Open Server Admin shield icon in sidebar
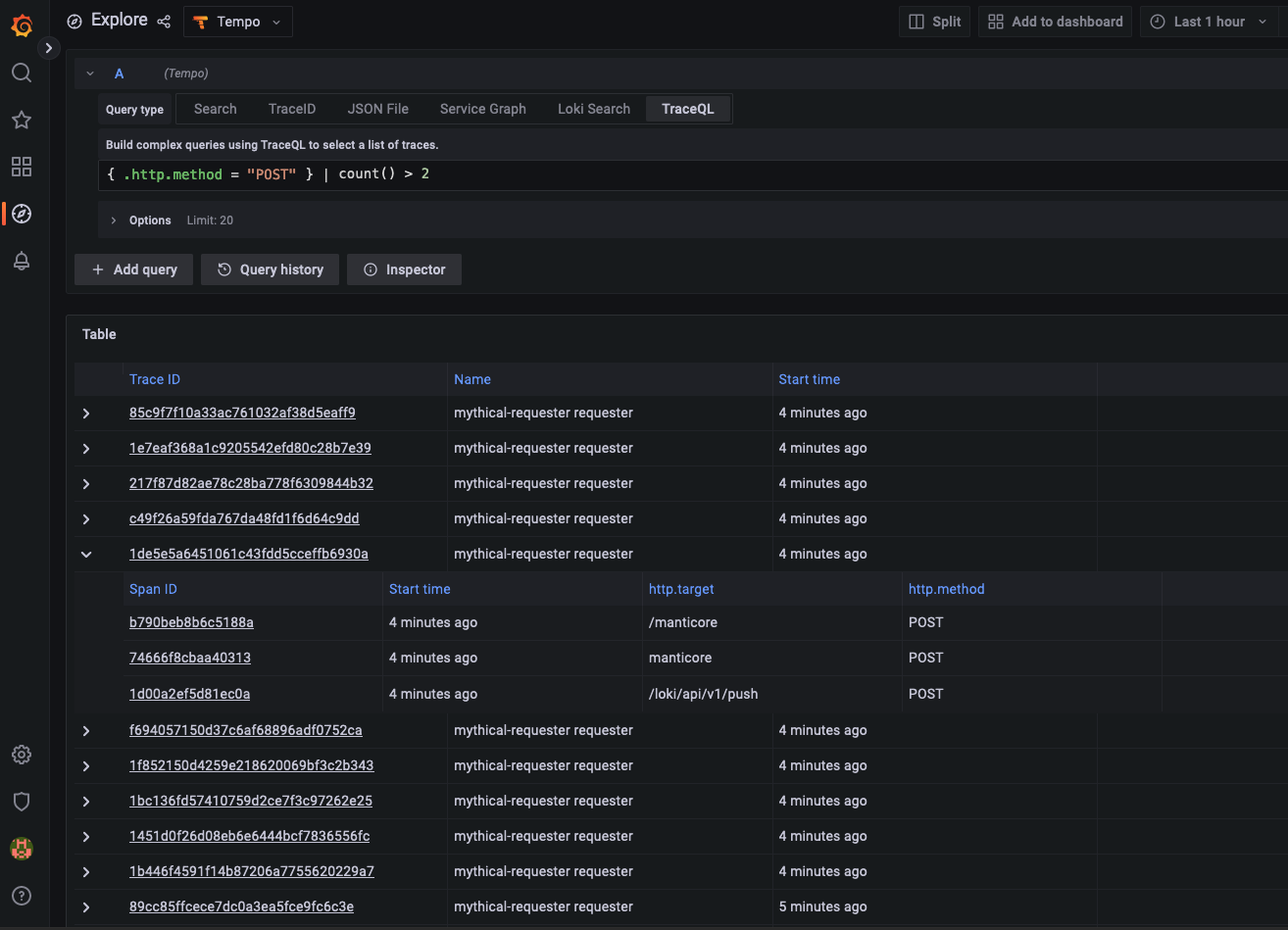The width and height of the screenshot is (1288, 930). [22, 802]
